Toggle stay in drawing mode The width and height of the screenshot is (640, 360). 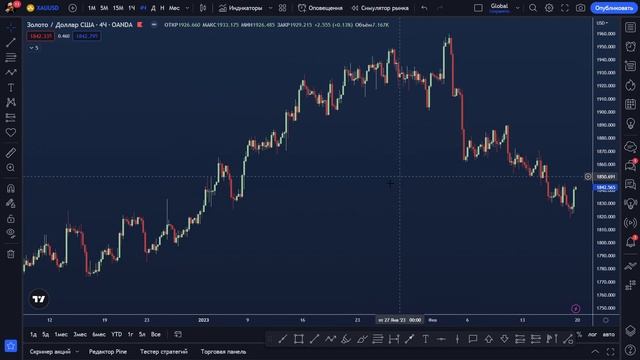11,203
